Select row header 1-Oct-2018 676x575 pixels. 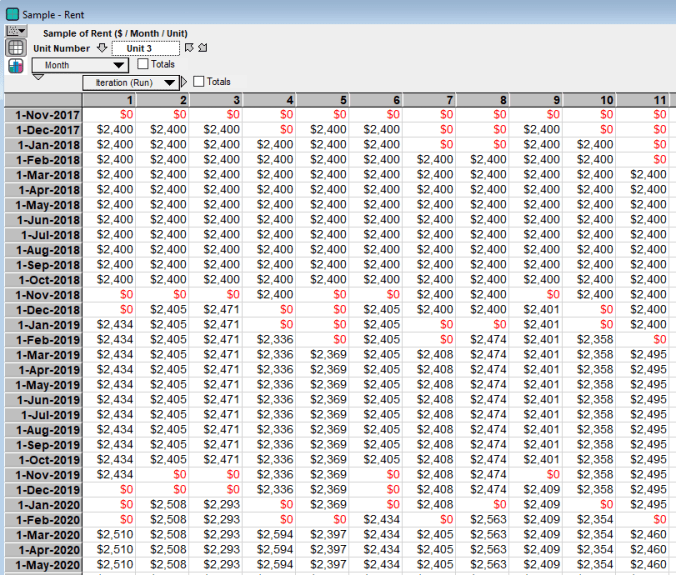43,280
